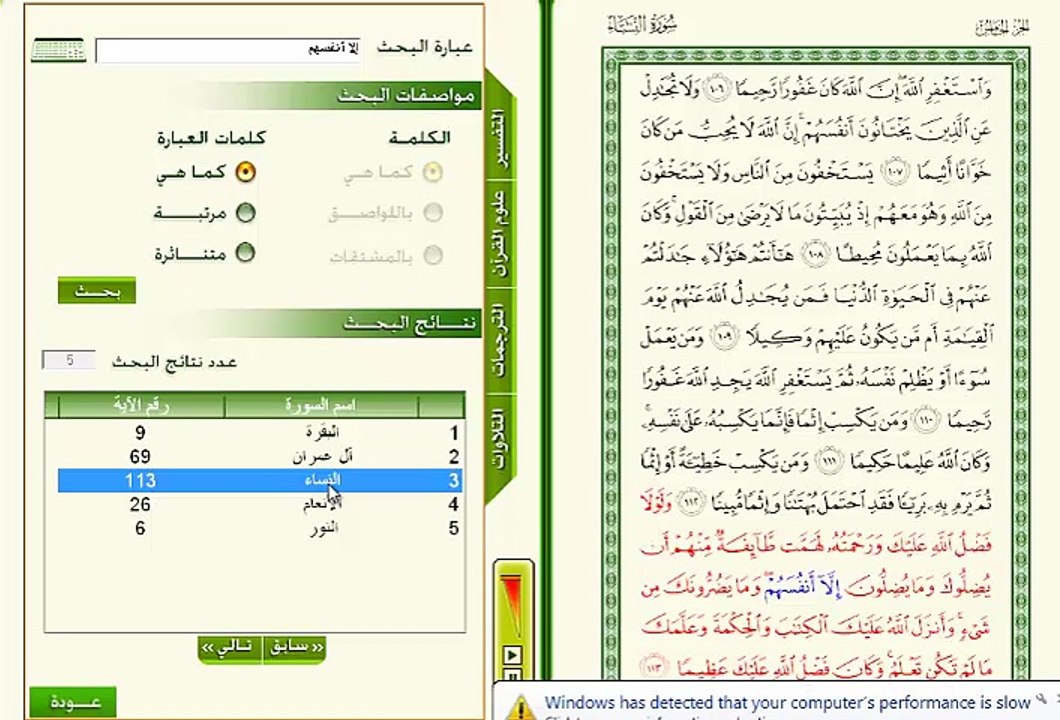Screen dimensions: 1060x720
Task: Click the رقم الآية column header
Action: tap(141, 406)
